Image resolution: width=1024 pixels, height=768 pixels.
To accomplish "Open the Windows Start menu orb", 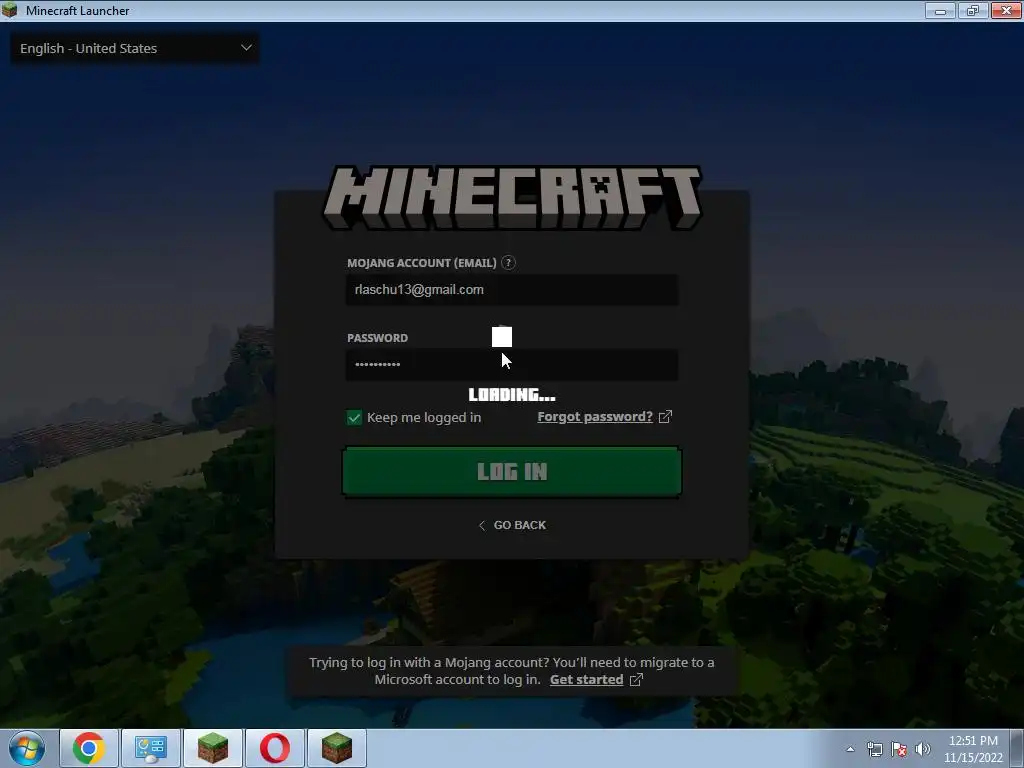I will [27, 748].
